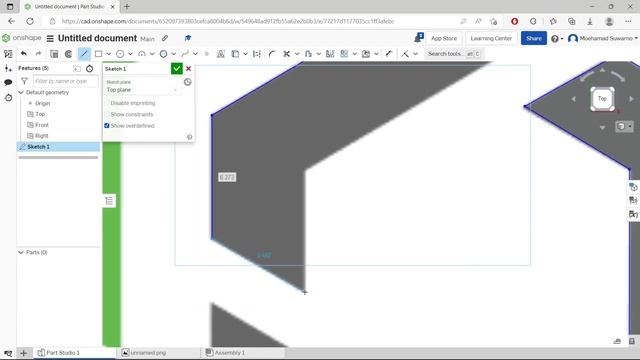Accept Sketch 1 with green checkmark
Screen dimensions: 640x360
176,69
